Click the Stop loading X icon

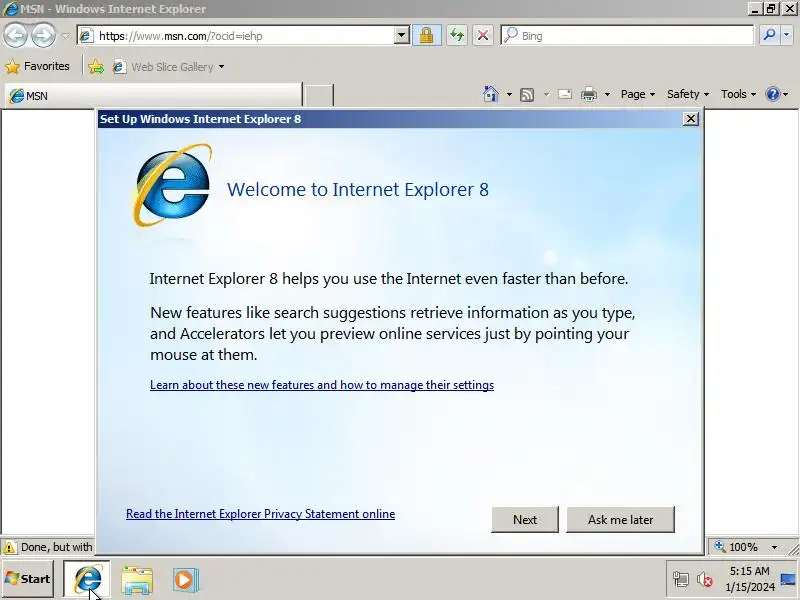[x=483, y=35]
